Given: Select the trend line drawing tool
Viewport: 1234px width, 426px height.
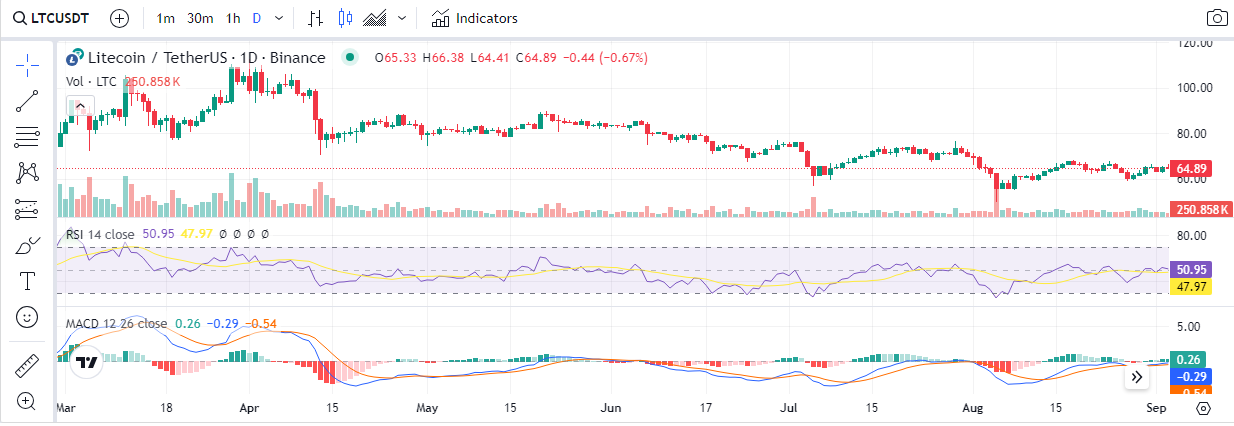Looking at the screenshot, I should 27,100.
